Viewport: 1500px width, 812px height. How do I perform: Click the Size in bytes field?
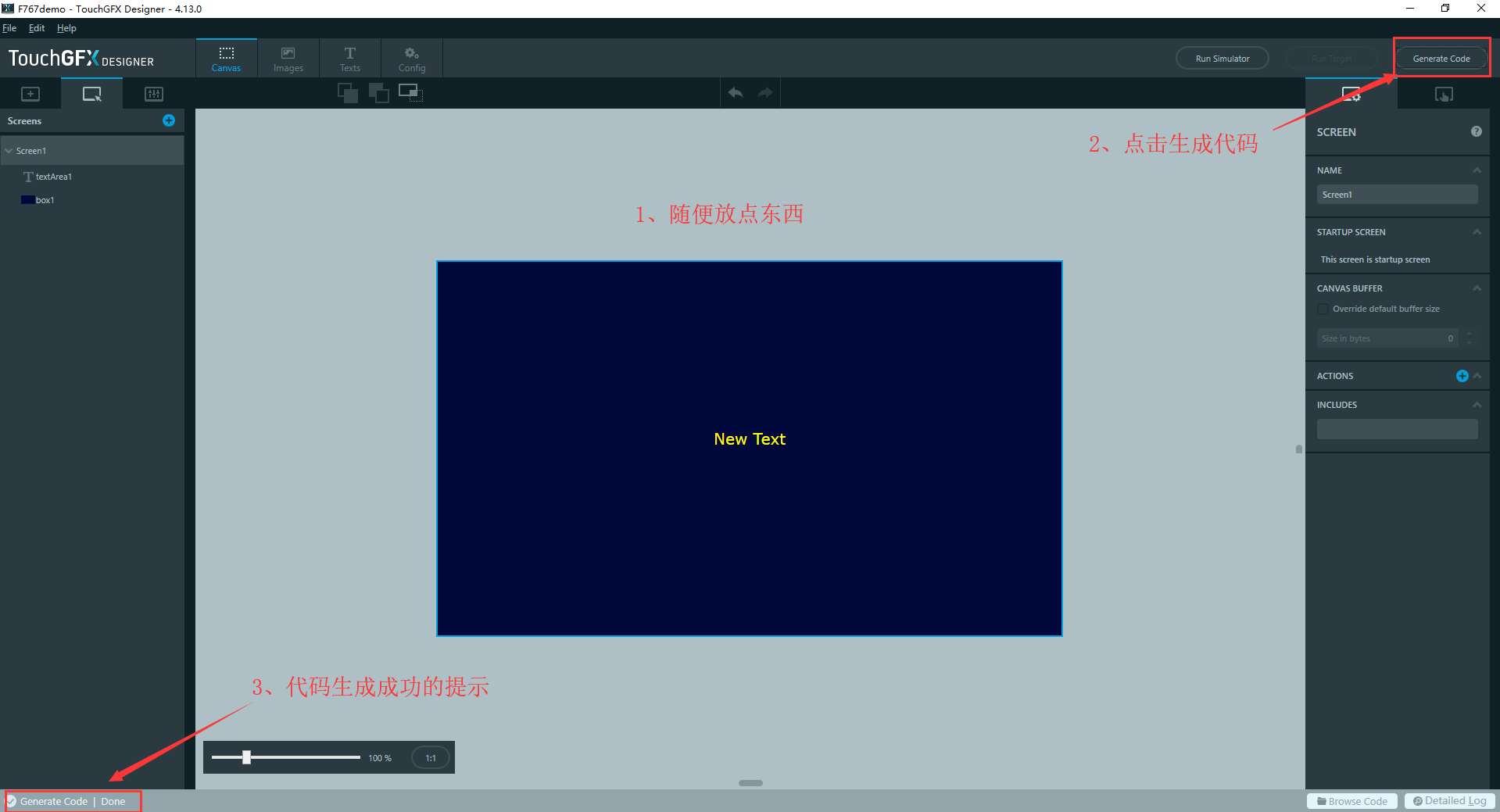(x=1387, y=338)
